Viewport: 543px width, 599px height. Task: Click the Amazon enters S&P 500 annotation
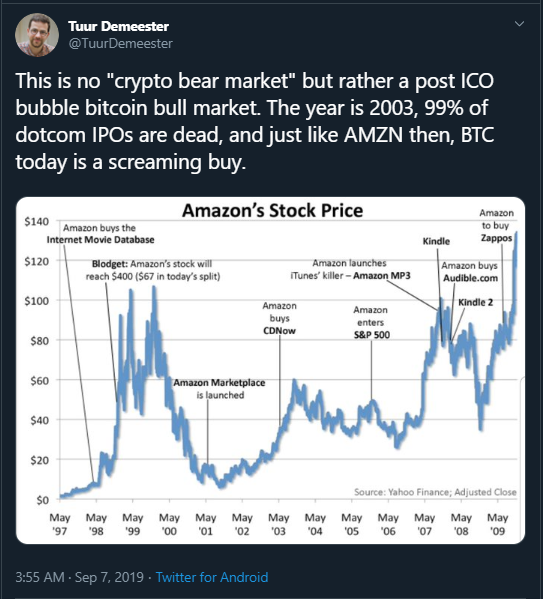coord(371,322)
